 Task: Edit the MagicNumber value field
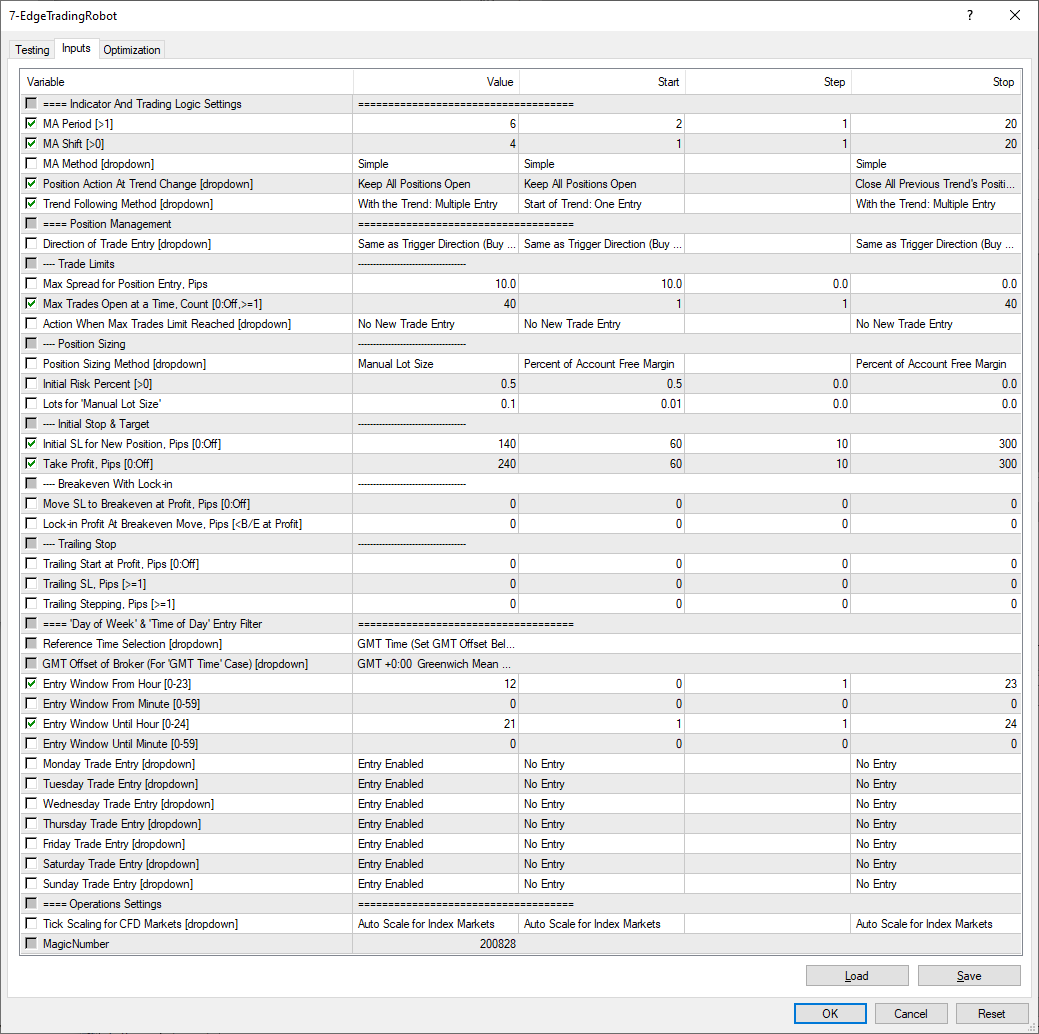435,944
